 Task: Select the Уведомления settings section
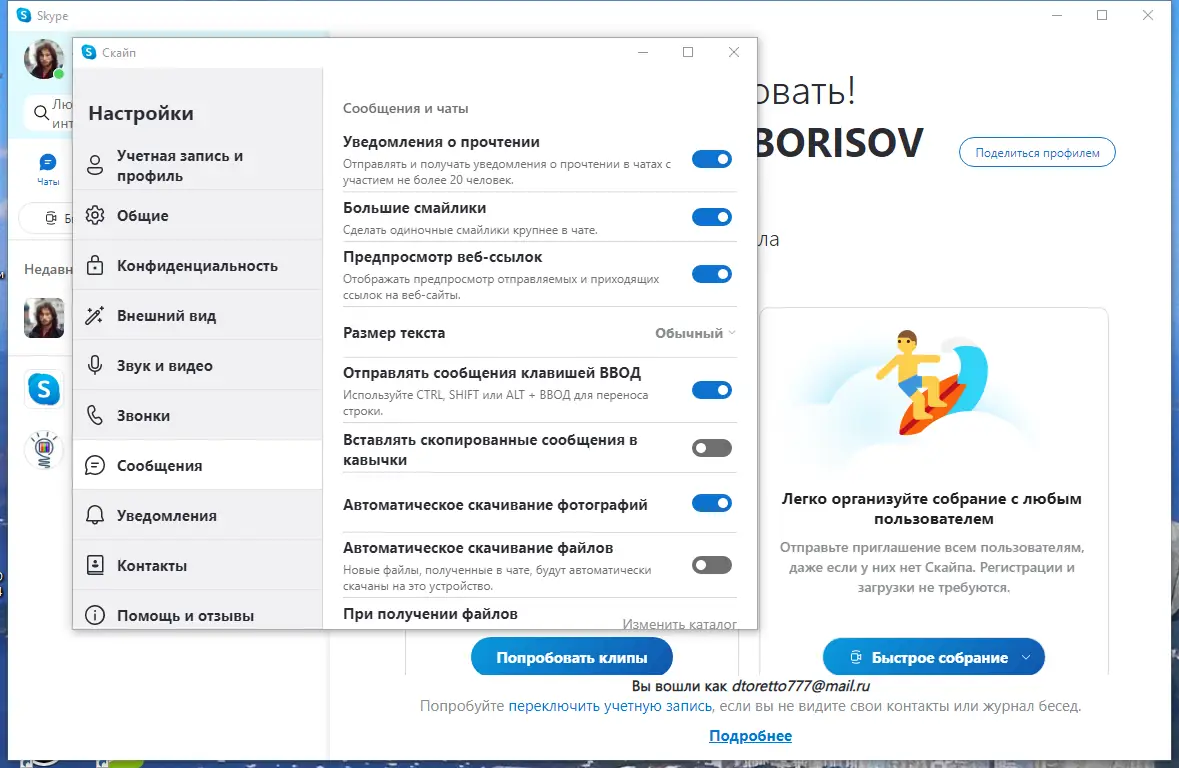[198, 515]
